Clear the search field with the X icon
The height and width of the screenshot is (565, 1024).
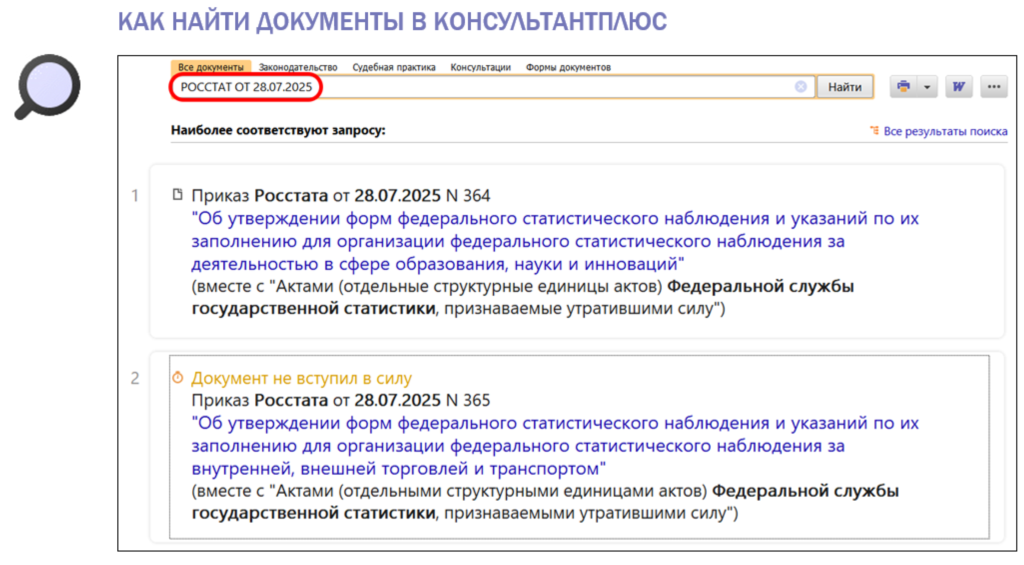click(801, 87)
